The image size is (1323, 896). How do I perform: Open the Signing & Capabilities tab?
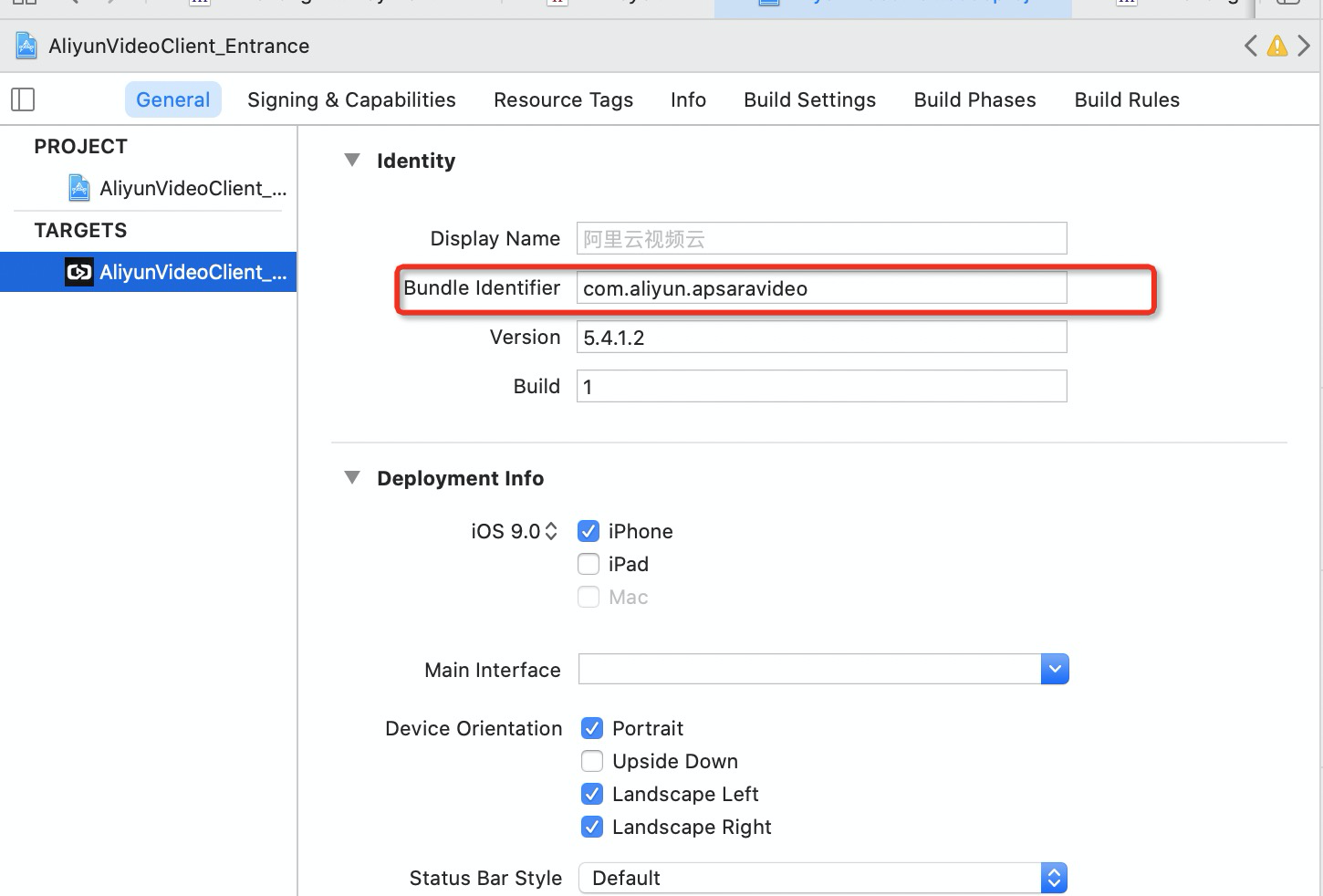point(351,99)
